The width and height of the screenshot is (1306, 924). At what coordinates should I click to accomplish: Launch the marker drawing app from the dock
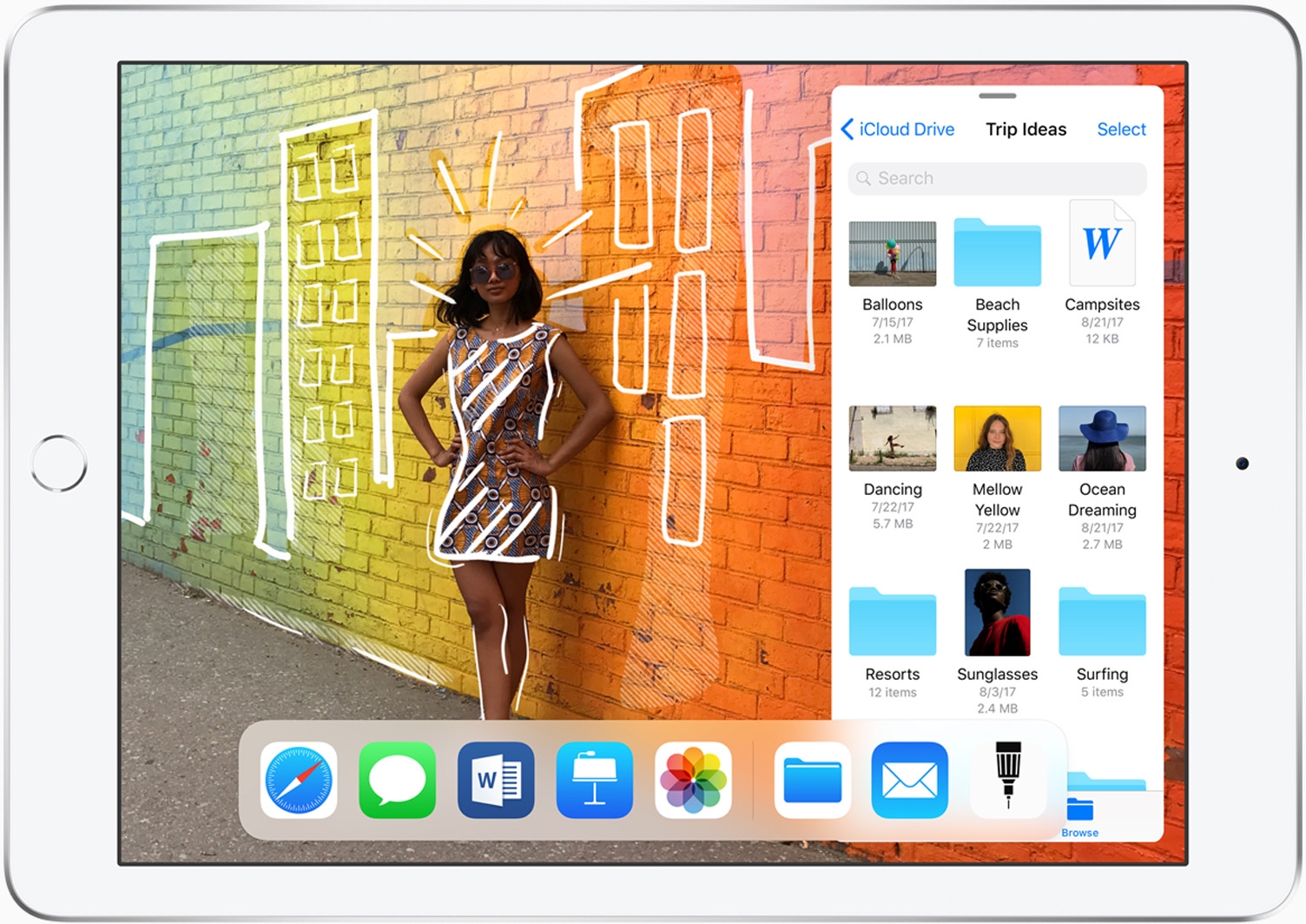click(x=1007, y=779)
